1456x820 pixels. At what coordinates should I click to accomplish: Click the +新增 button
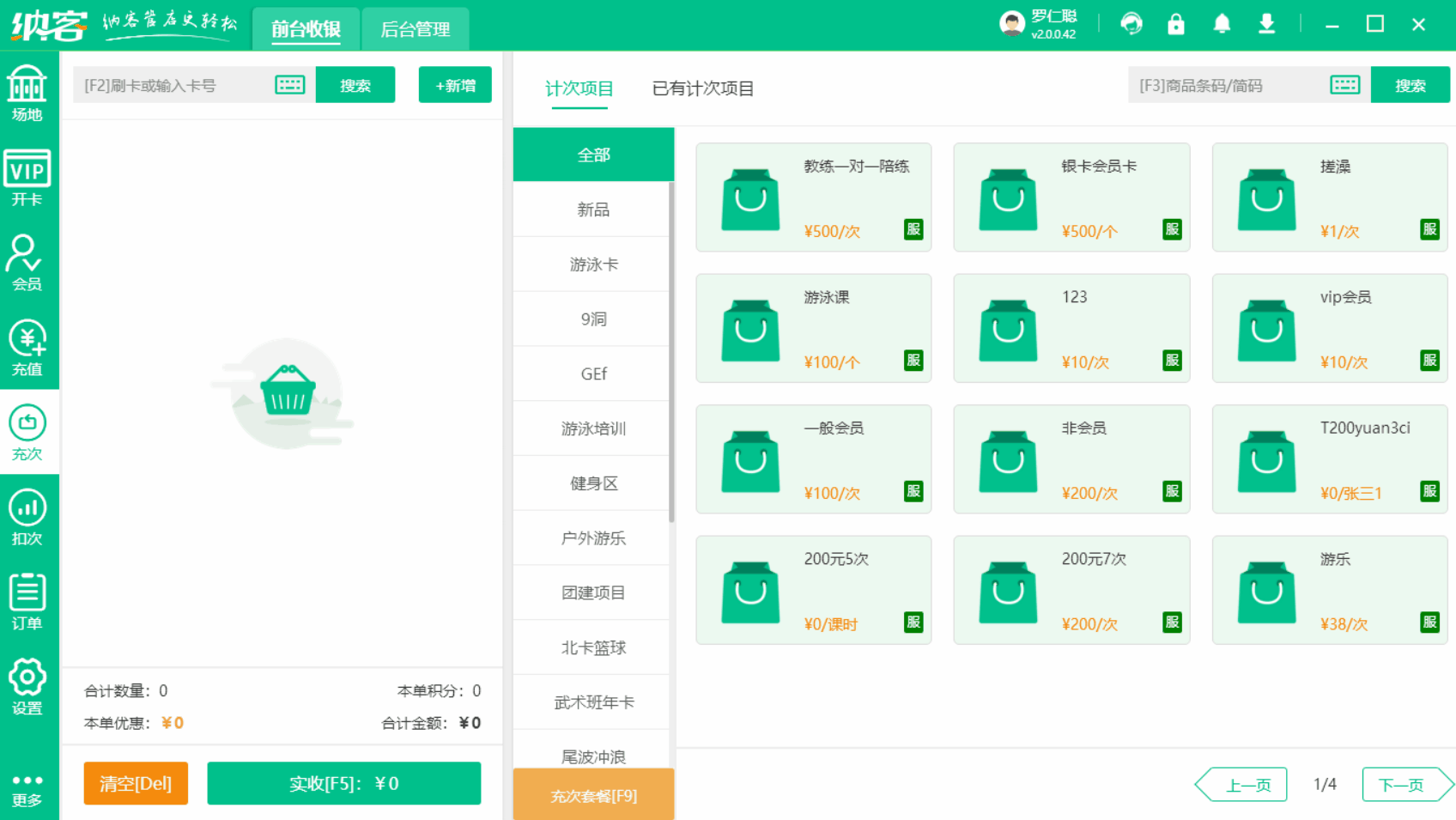pyautogui.click(x=455, y=84)
